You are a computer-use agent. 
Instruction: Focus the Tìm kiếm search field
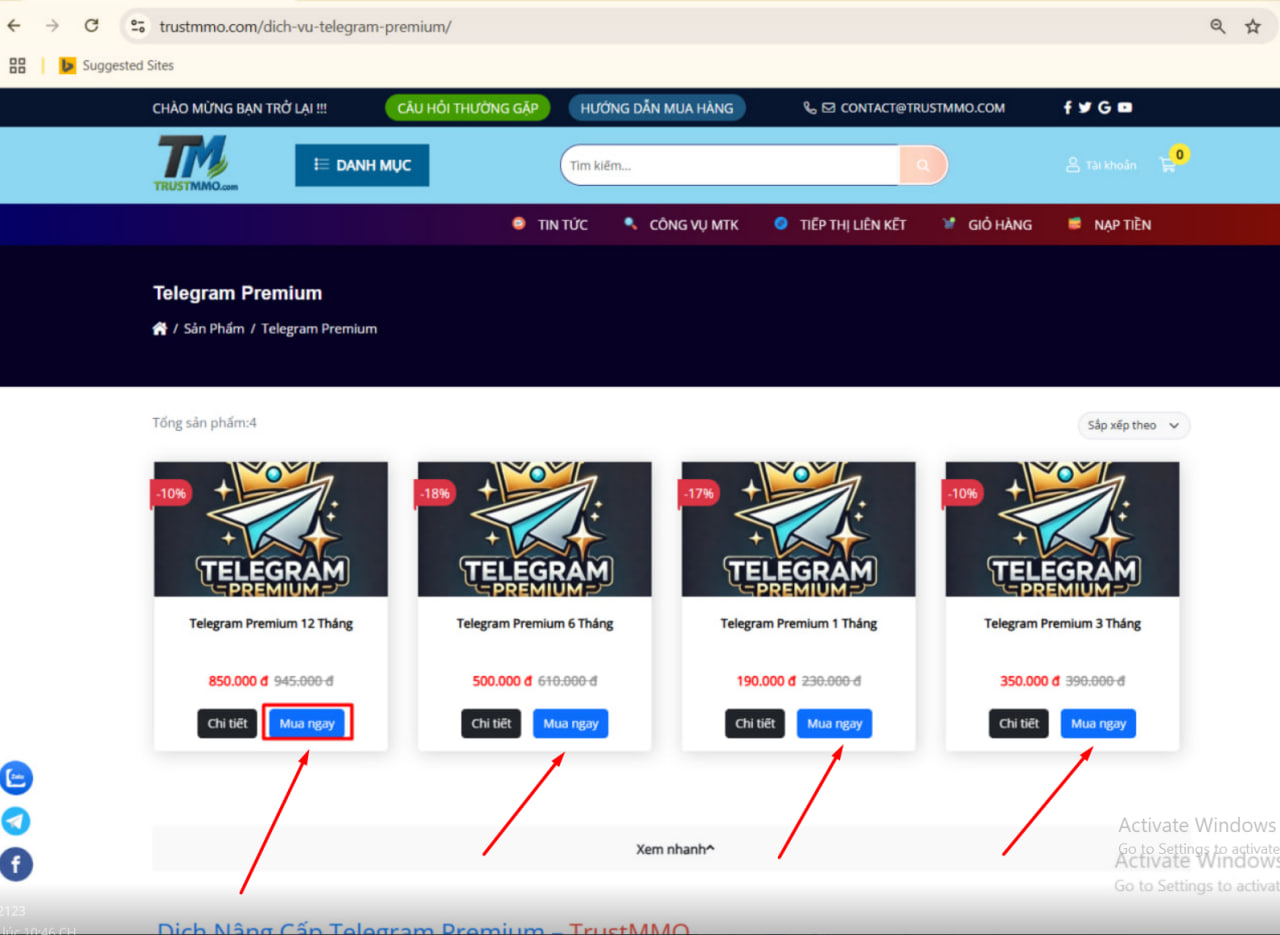click(730, 165)
